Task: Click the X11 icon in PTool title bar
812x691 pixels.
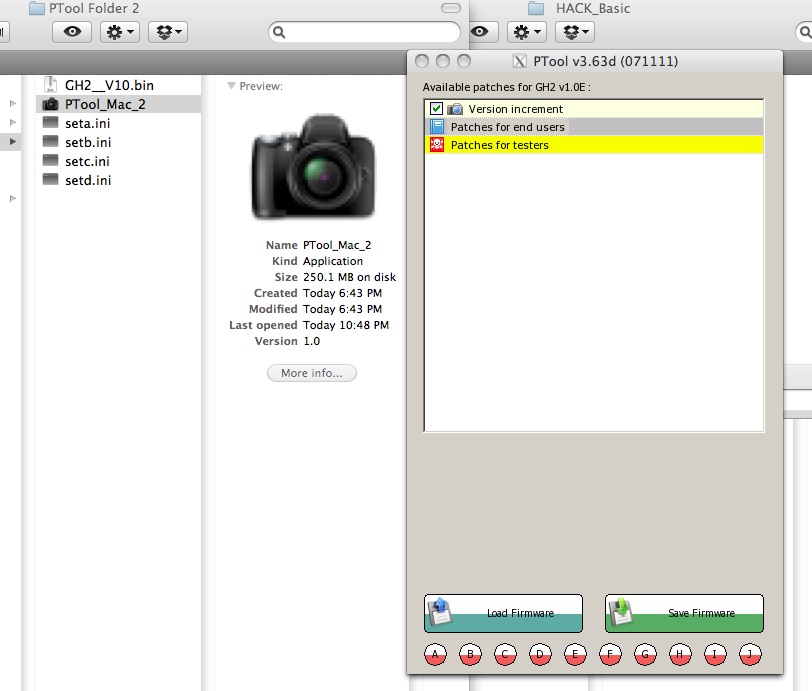Action: click(519, 62)
